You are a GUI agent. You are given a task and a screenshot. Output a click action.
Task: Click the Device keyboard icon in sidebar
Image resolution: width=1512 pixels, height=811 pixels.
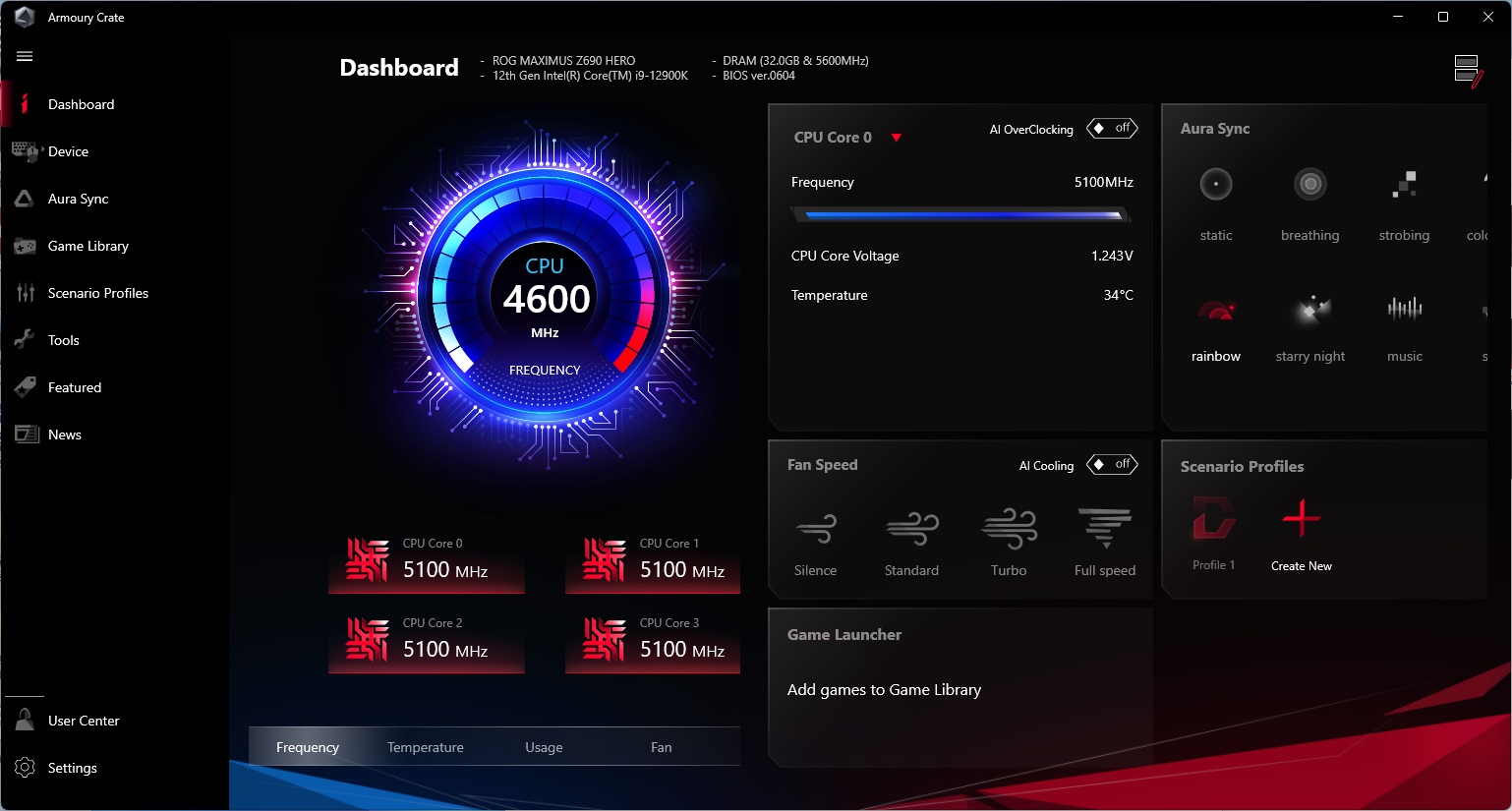click(x=25, y=151)
